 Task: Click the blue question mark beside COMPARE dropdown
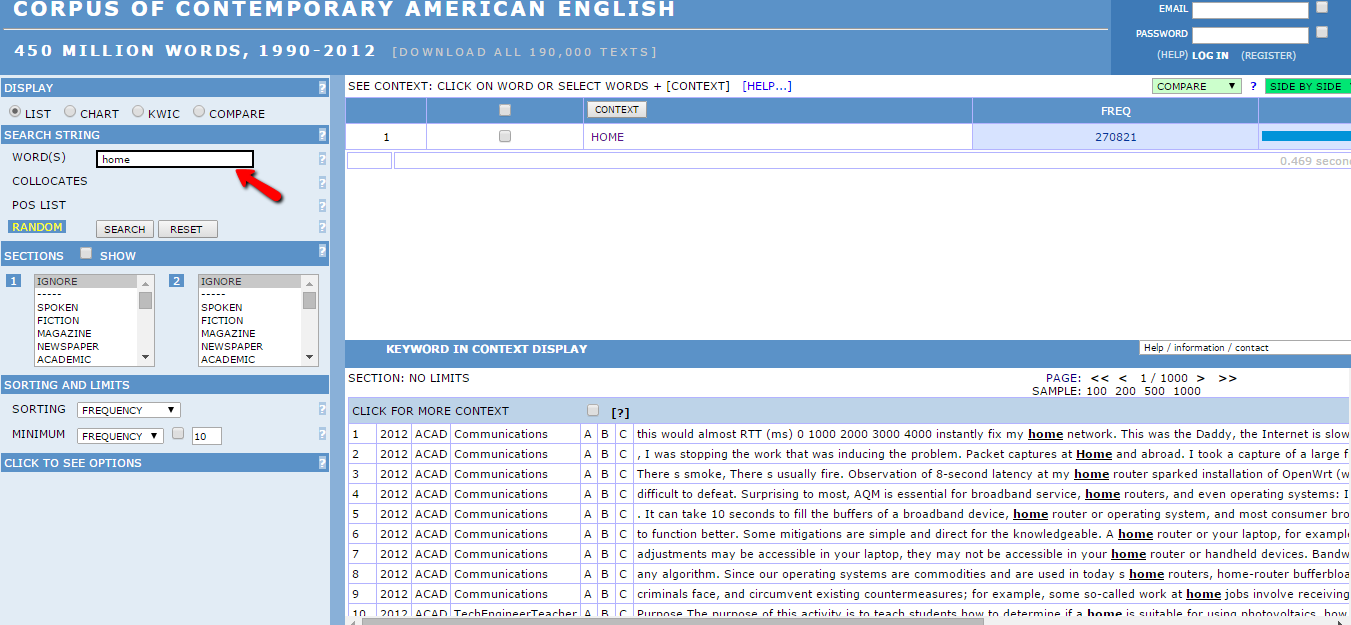[x=1252, y=87]
